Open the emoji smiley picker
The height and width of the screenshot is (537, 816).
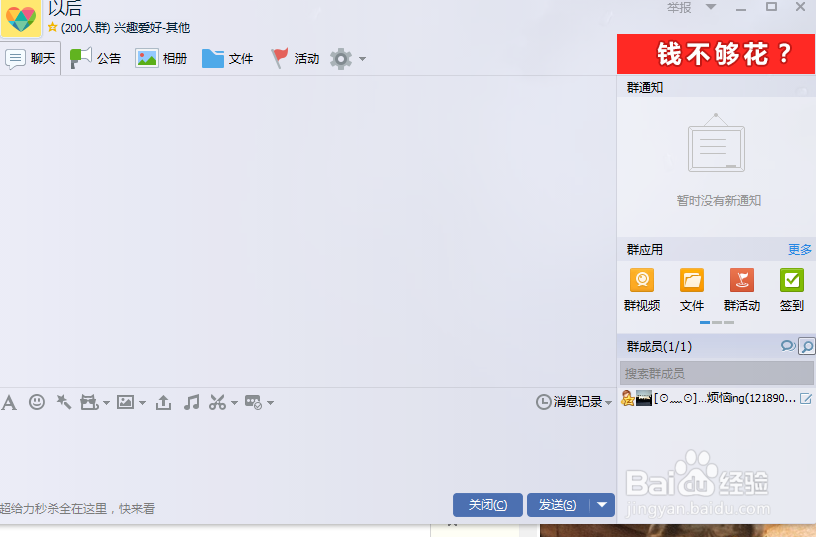tap(36, 402)
